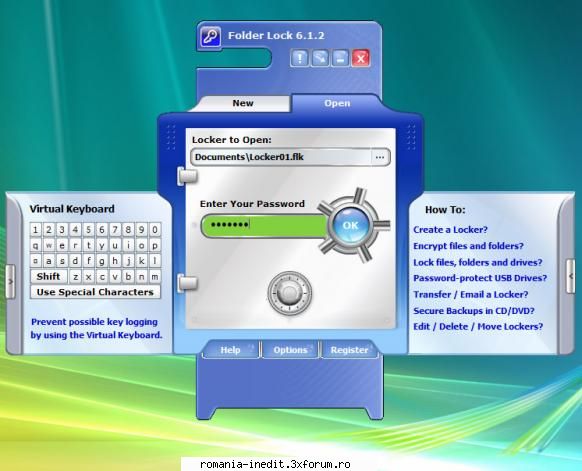
Task: Click the f key on virtual keyboard
Action: coord(89,261)
